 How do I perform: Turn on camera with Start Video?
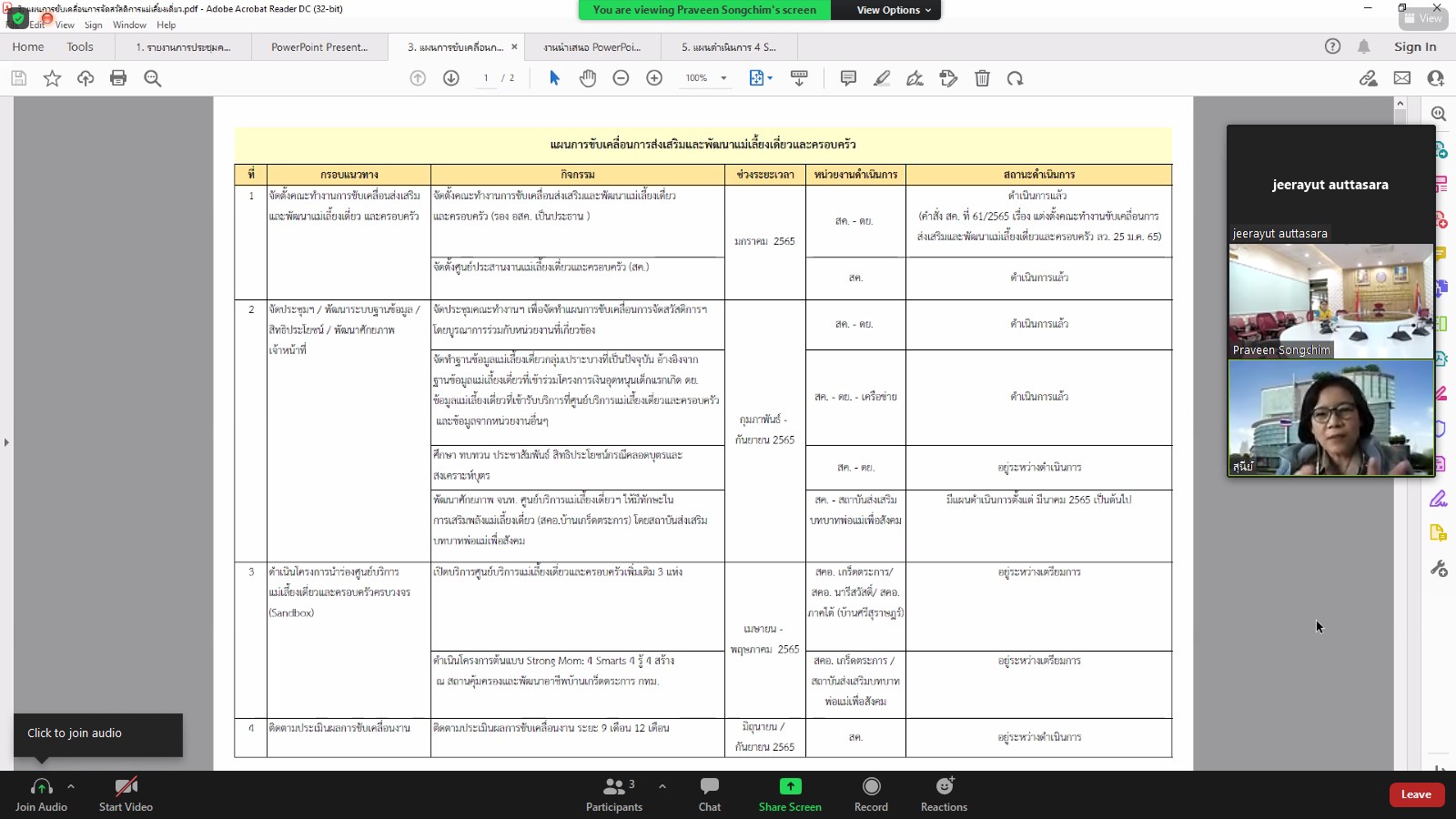126,794
